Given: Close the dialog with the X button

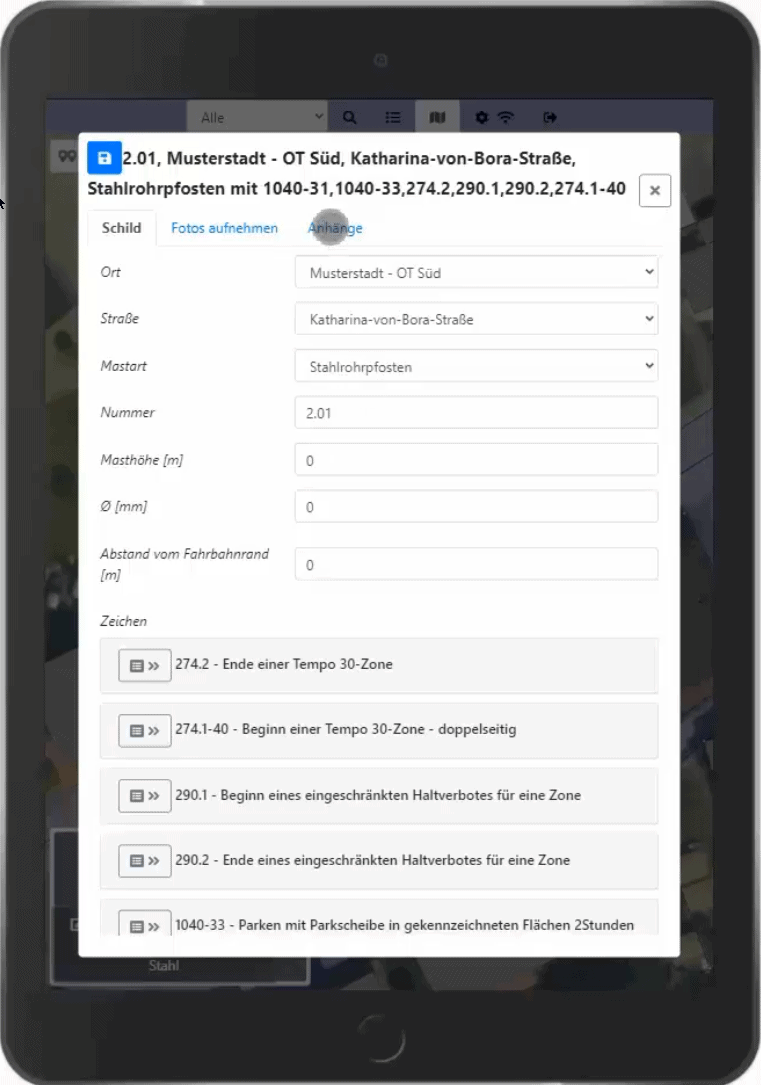Looking at the screenshot, I should (655, 190).
